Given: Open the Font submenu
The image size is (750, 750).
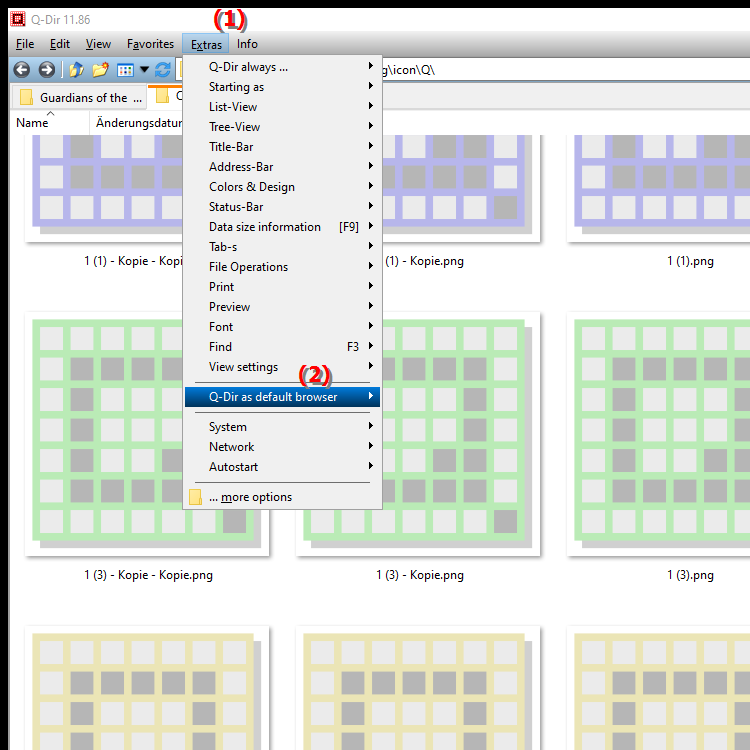Looking at the screenshot, I should [282, 327].
